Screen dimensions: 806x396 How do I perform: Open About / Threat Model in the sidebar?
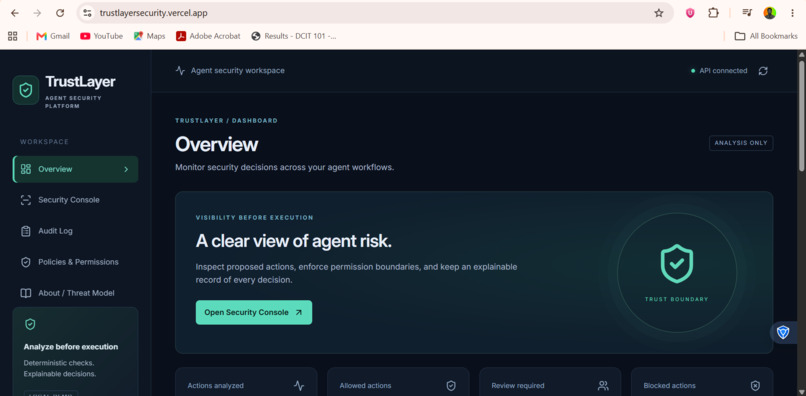point(75,293)
